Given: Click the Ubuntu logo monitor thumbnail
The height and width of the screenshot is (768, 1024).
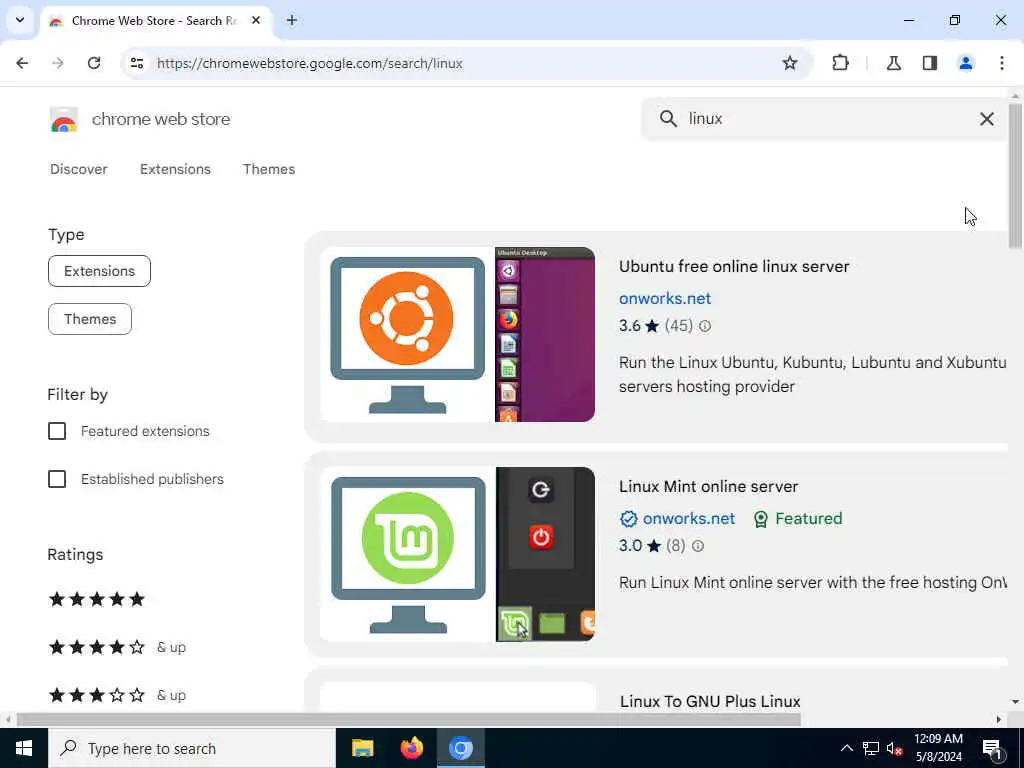Looking at the screenshot, I should (x=408, y=335).
